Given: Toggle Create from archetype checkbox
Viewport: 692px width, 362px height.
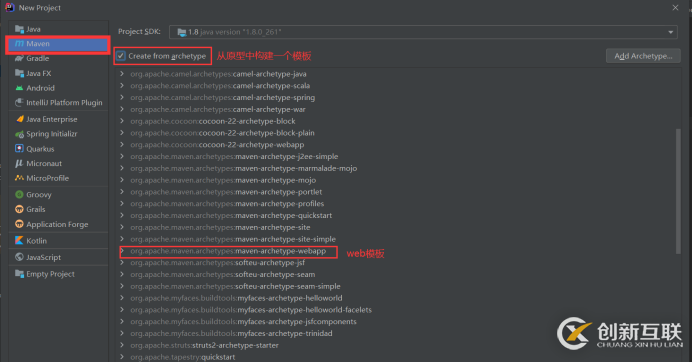Looking at the screenshot, I should 120,56.
